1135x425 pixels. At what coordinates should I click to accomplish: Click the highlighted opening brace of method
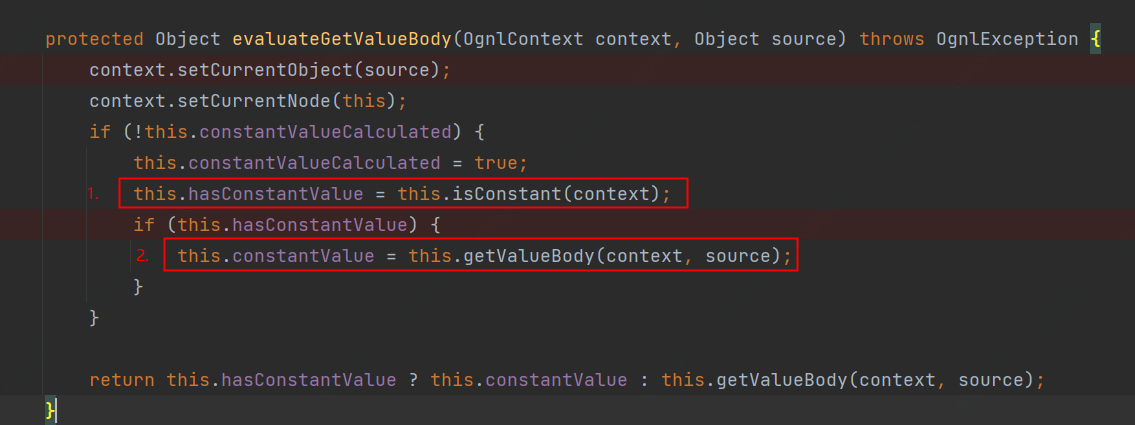[1096, 39]
